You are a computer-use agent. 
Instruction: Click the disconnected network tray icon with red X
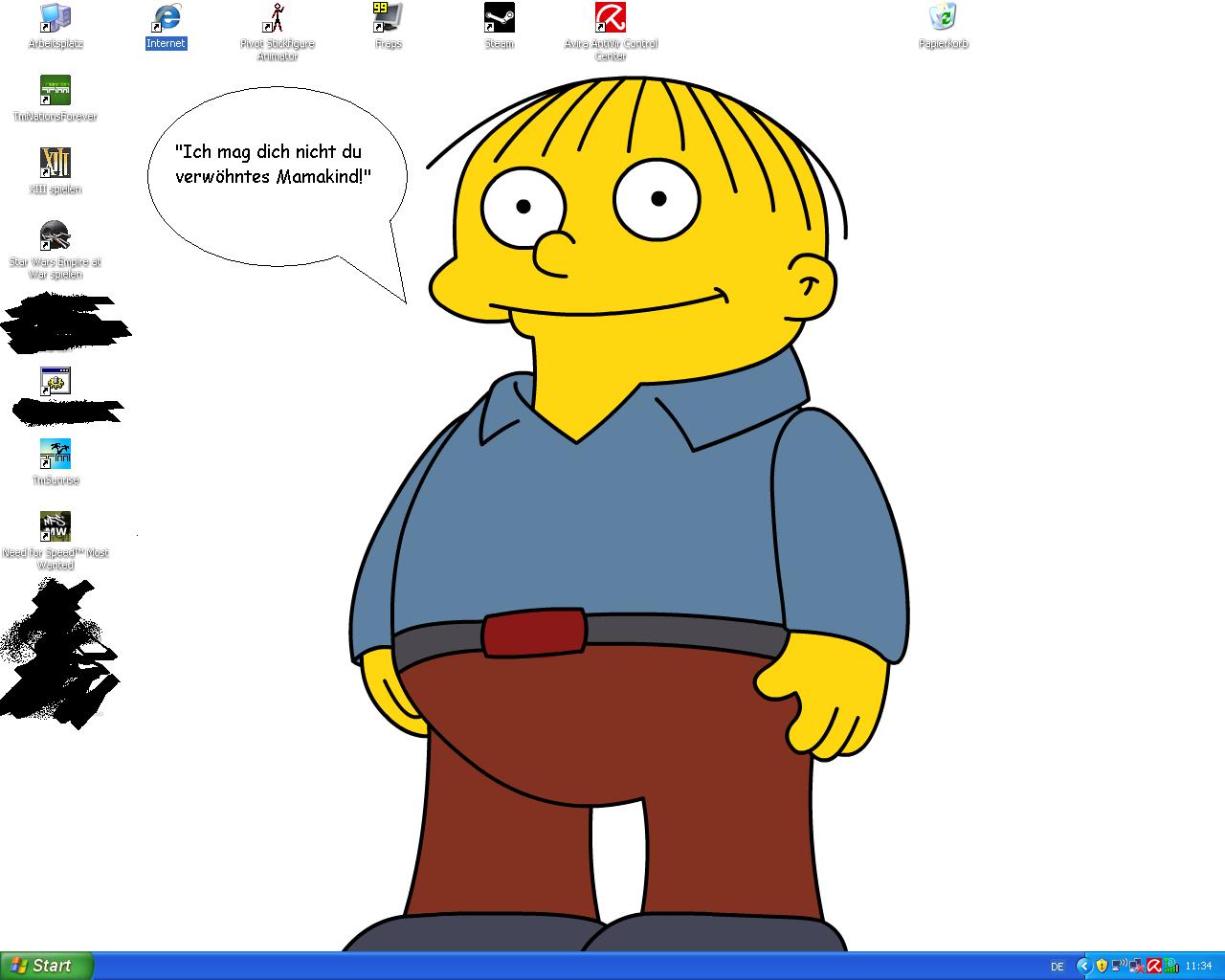click(1136, 967)
